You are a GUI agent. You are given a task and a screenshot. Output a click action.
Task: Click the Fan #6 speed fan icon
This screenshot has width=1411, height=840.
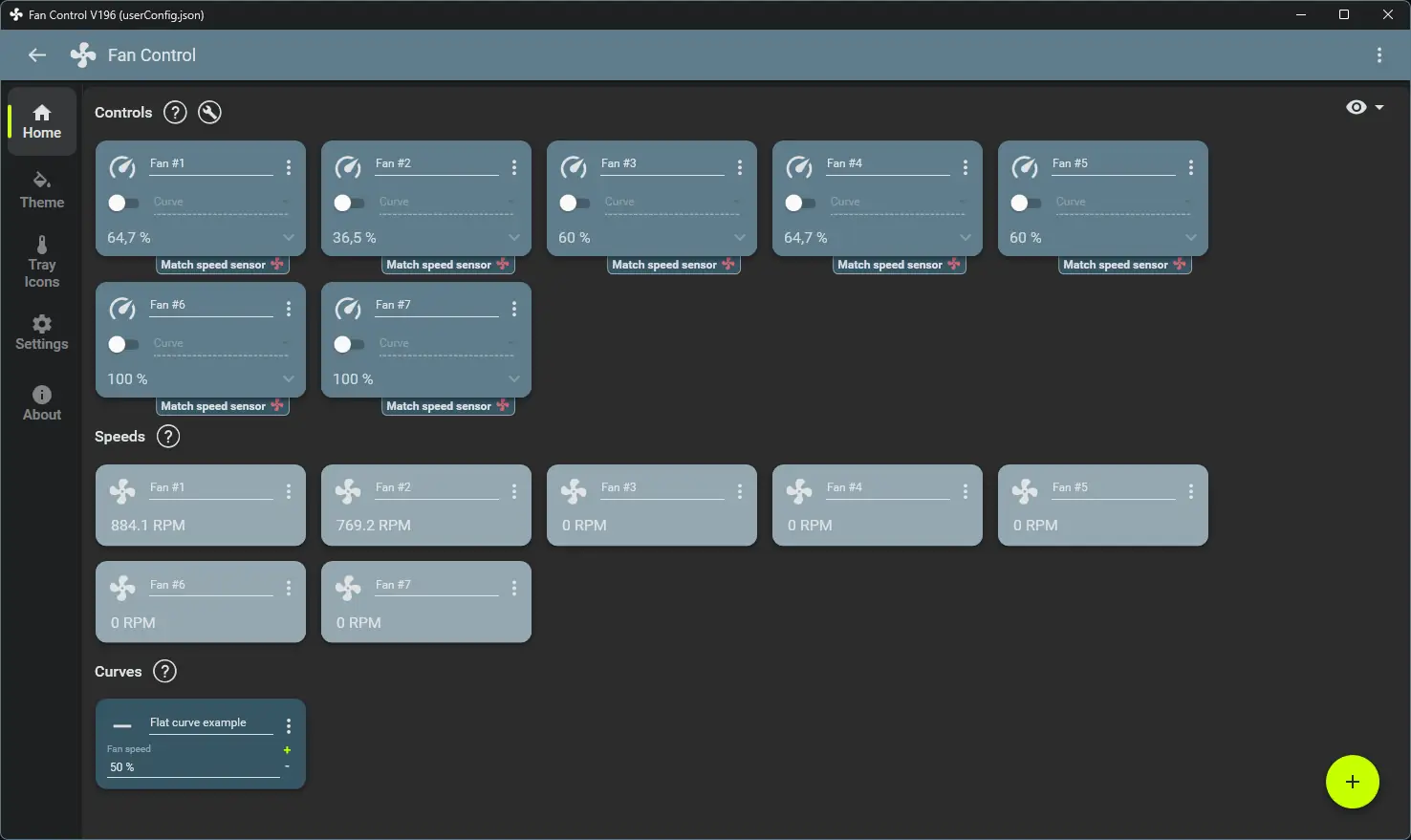coord(122,589)
